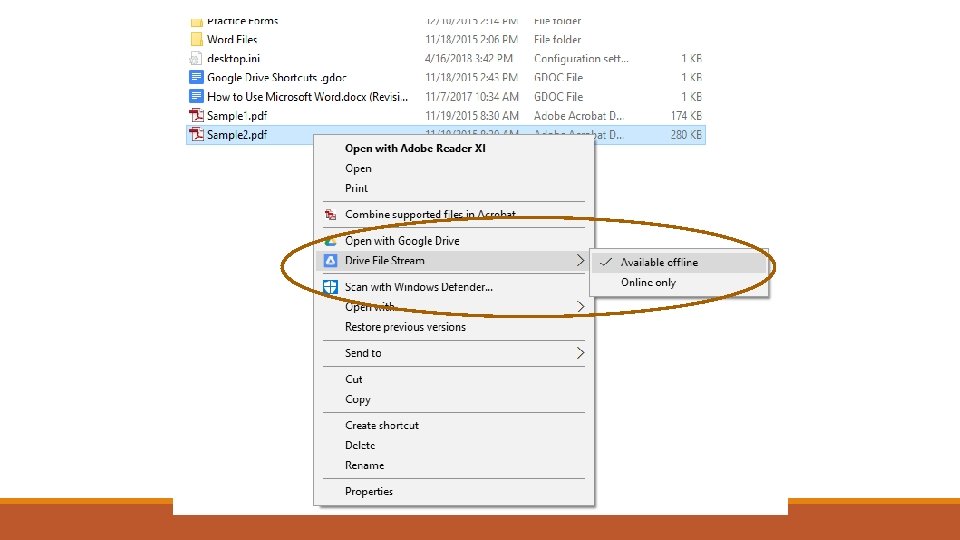
Task: Click the Adobe Acrobat type of Sample1.pdf
Action: 579,115
